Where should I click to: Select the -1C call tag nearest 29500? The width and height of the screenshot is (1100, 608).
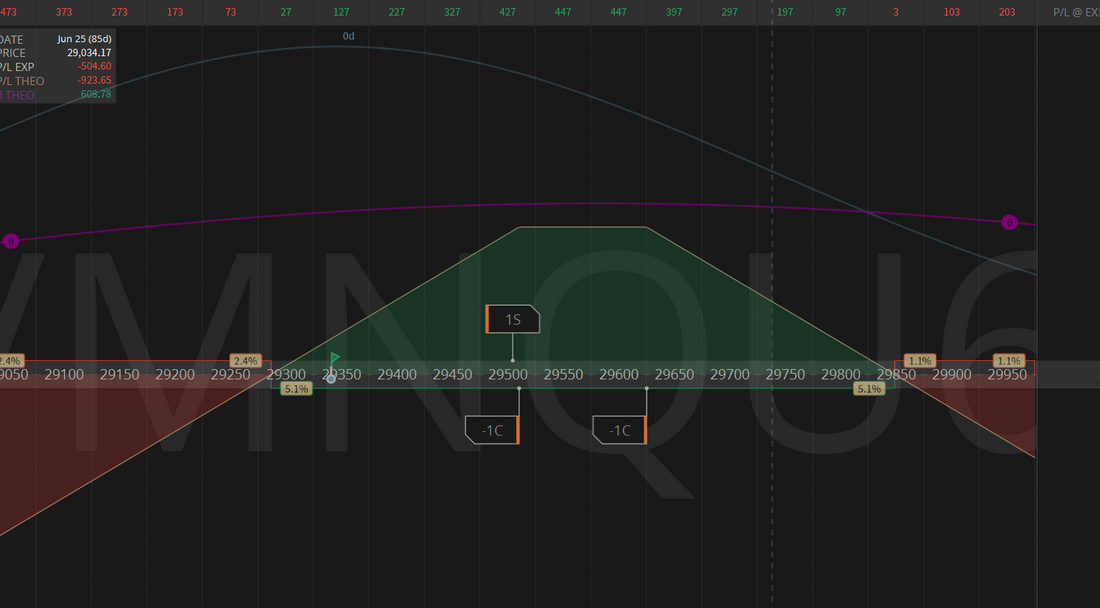pos(492,430)
